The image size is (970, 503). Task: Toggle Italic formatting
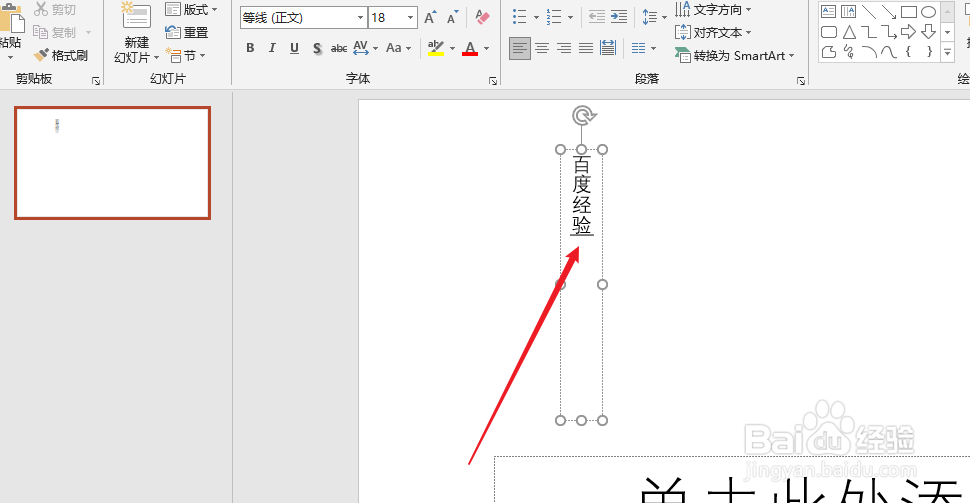[x=272, y=48]
